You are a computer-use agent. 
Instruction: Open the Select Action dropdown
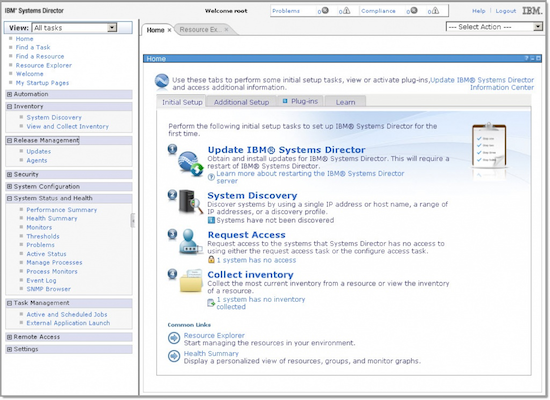click(x=538, y=27)
